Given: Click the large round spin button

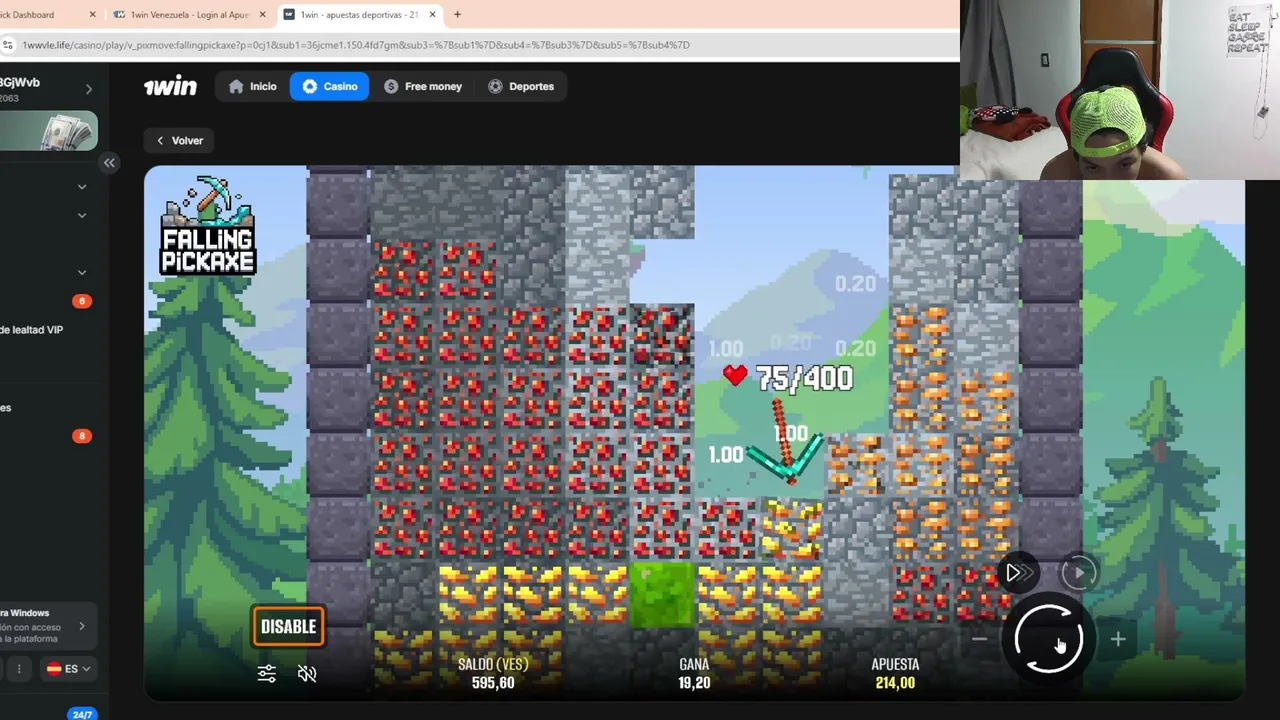Looking at the screenshot, I should (1048, 638).
